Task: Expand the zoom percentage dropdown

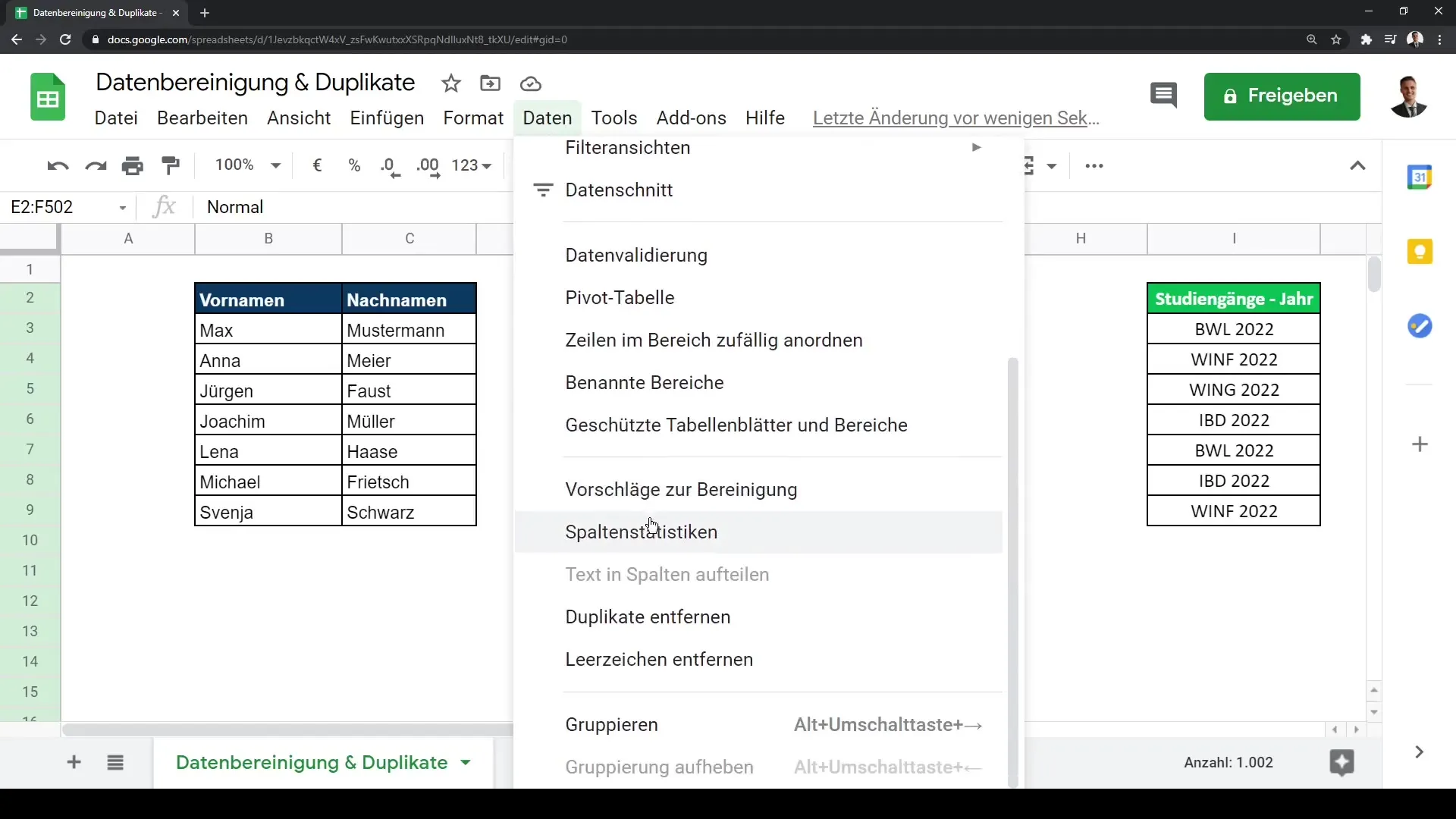Action: (x=278, y=166)
